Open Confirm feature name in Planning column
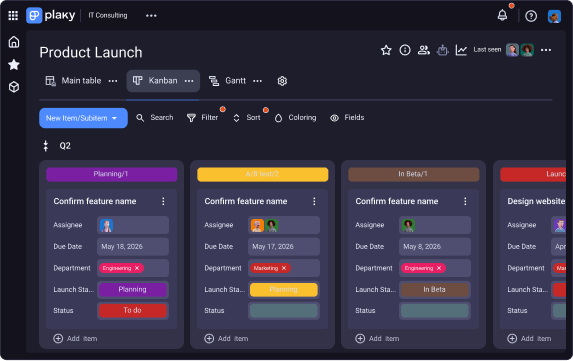 point(95,201)
